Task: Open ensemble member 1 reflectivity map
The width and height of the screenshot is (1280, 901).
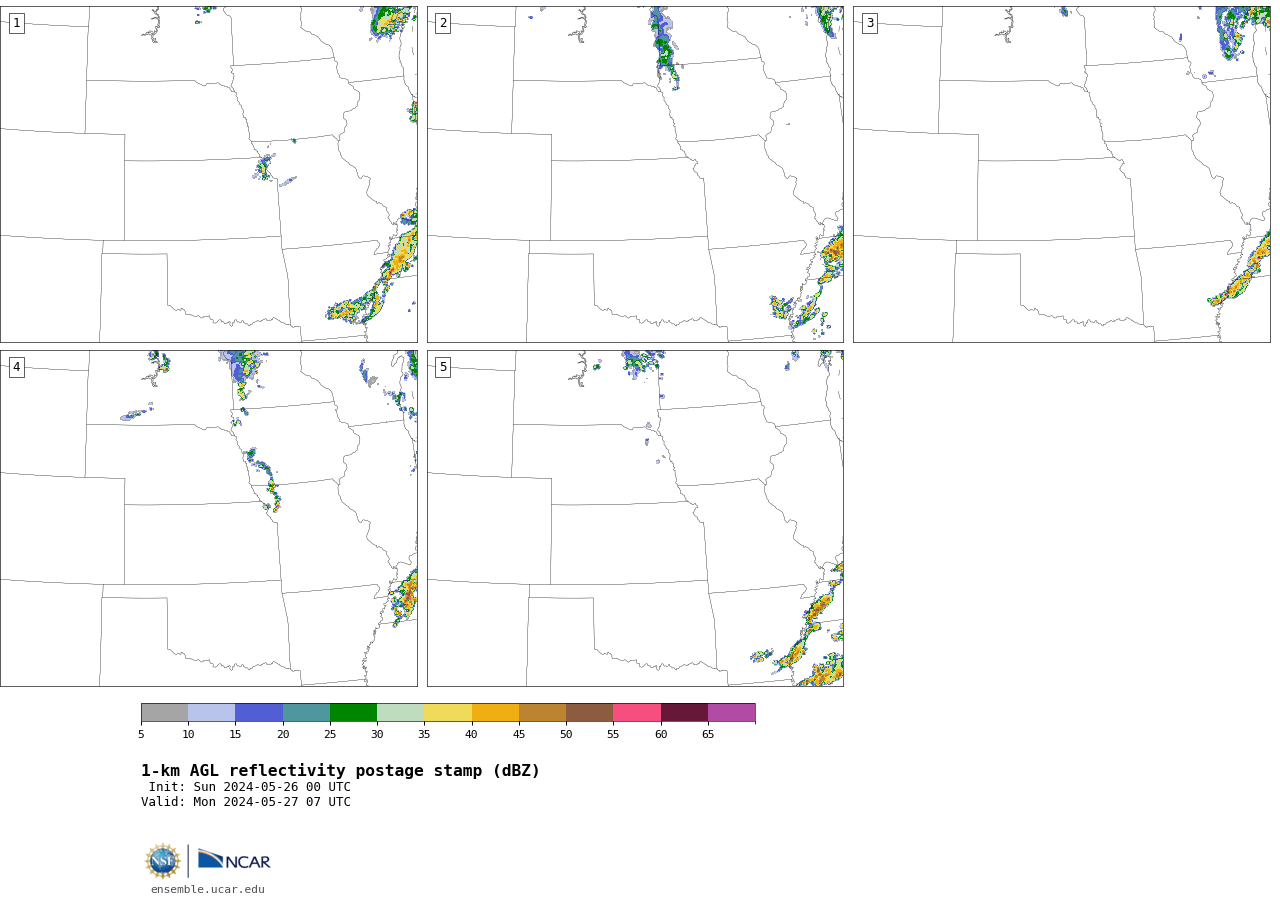Action: click(x=209, y=174)
